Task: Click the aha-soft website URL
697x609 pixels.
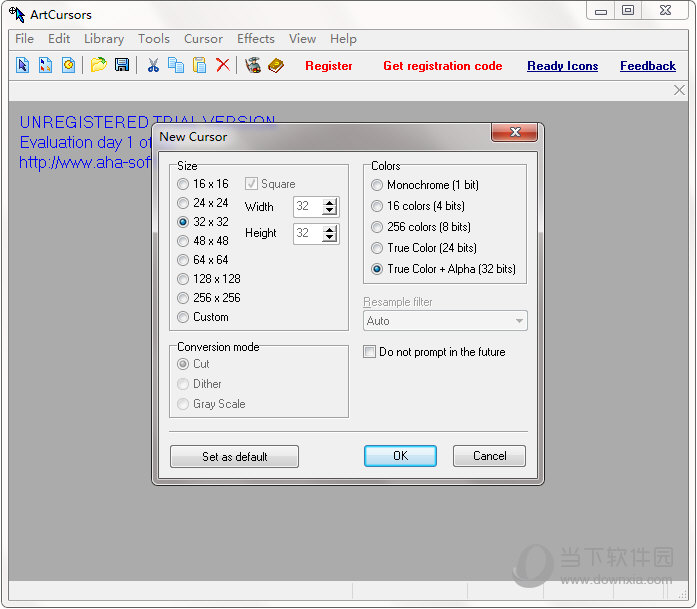Action: (85, 162)
